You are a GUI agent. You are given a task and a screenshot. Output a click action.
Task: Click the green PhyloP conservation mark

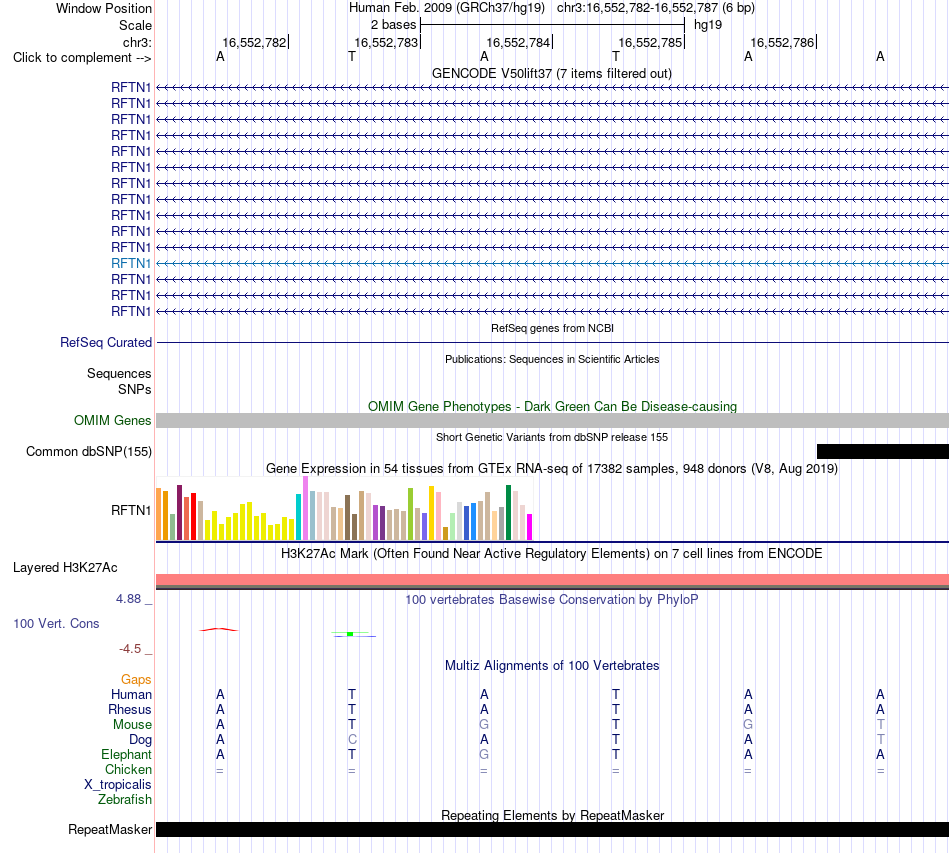coord(350,634)
